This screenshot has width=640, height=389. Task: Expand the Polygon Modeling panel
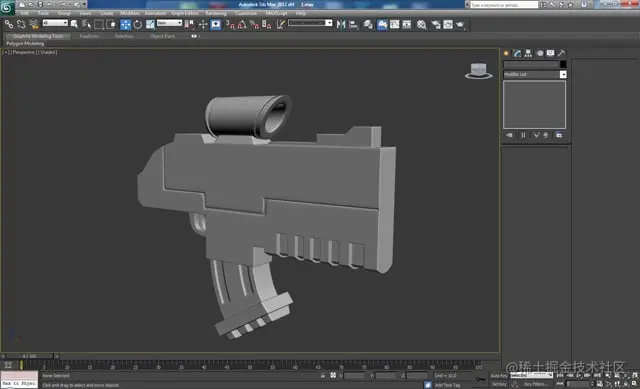coord(25,43)
